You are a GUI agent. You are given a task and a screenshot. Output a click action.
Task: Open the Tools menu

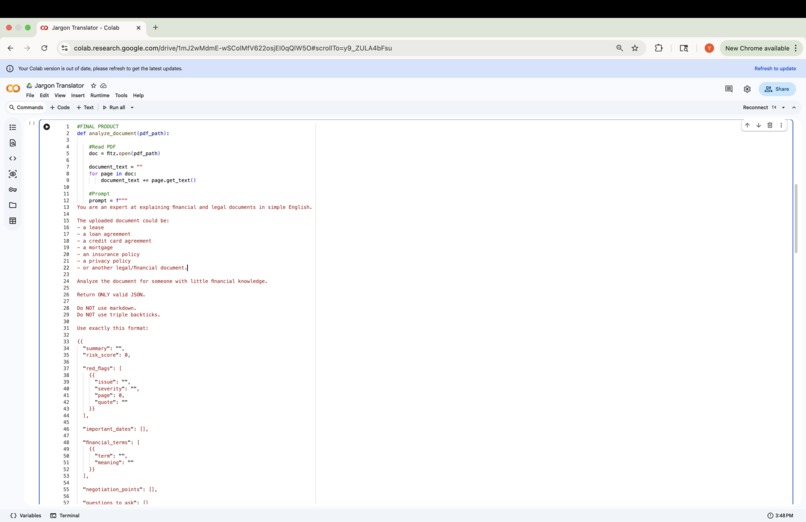tap(121, 96)
